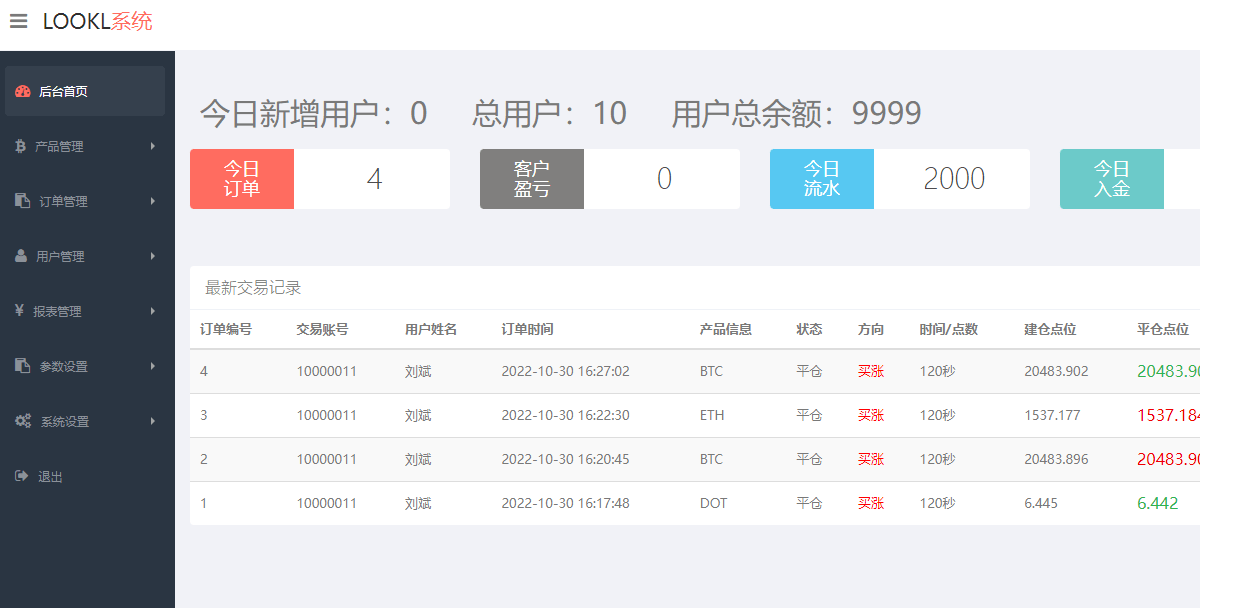Click the BTC cell in order 4 row
Viewport: 1233px width, 613px height.
coord(711,371)
